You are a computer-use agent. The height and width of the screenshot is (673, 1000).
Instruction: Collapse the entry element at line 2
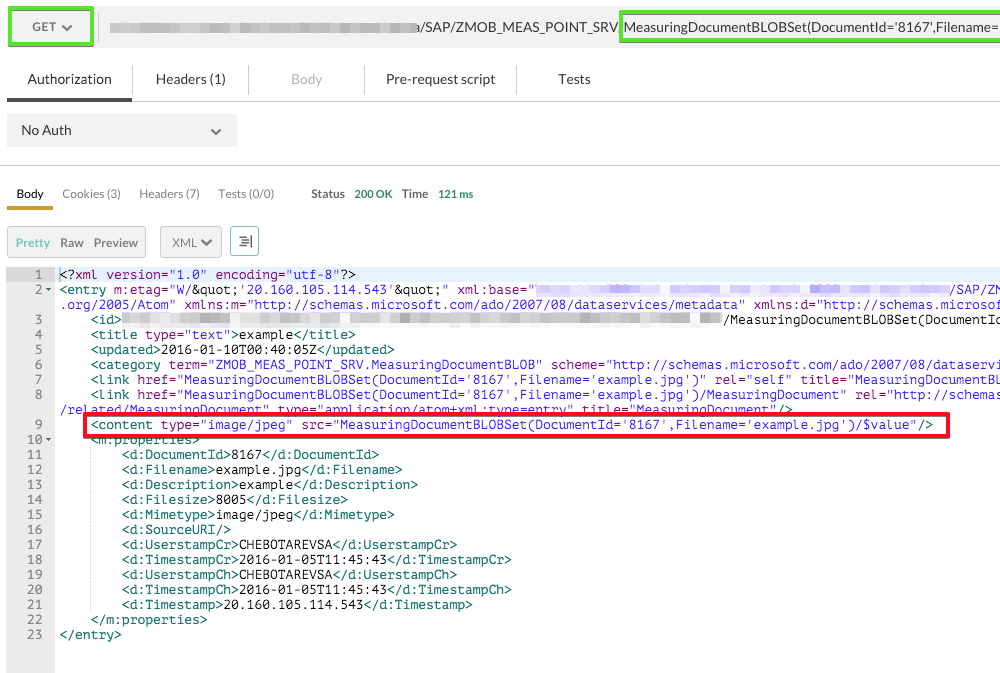(49, 290)
